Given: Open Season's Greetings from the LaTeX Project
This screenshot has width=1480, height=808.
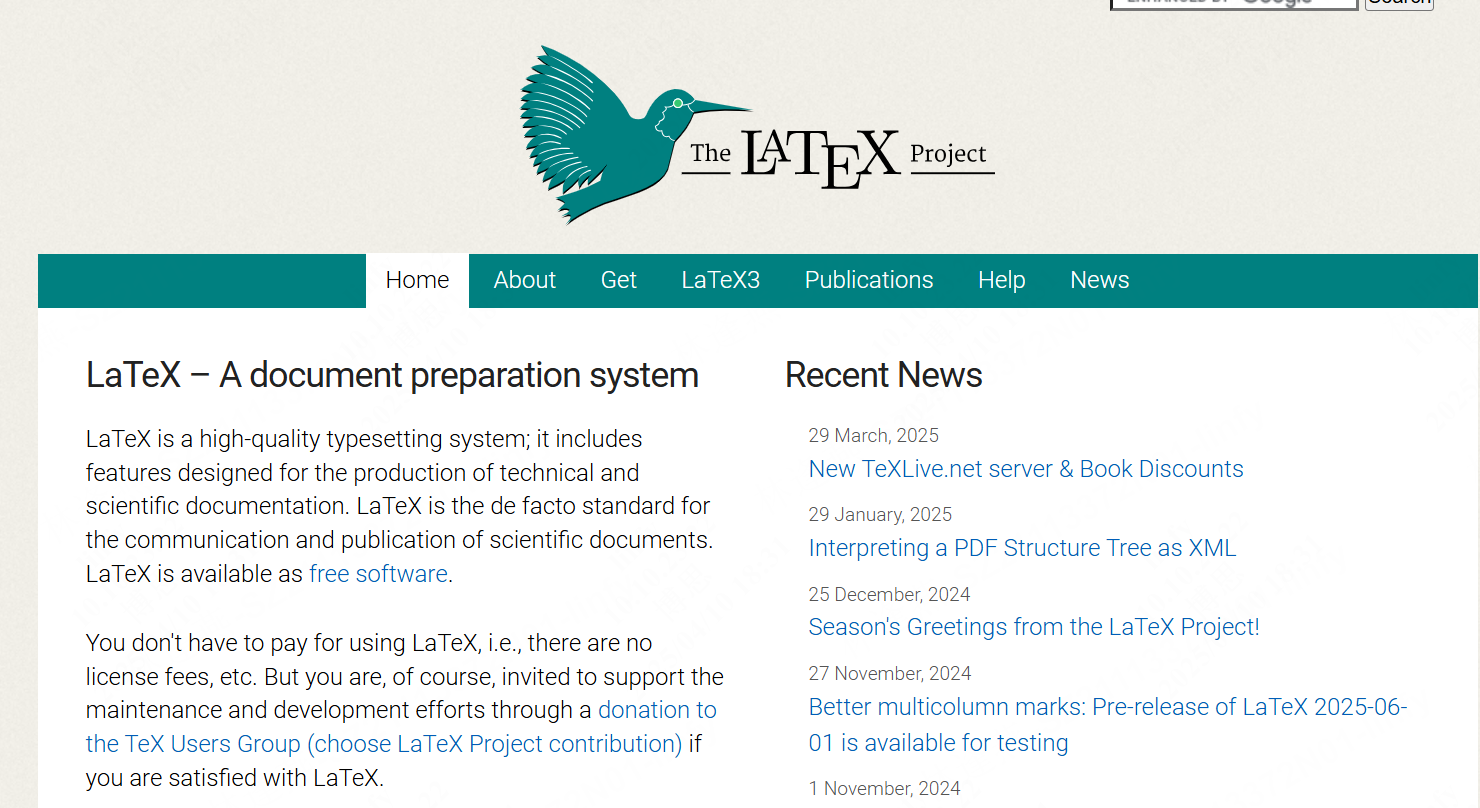Looking at the screenshot, I should point(1034,627).
